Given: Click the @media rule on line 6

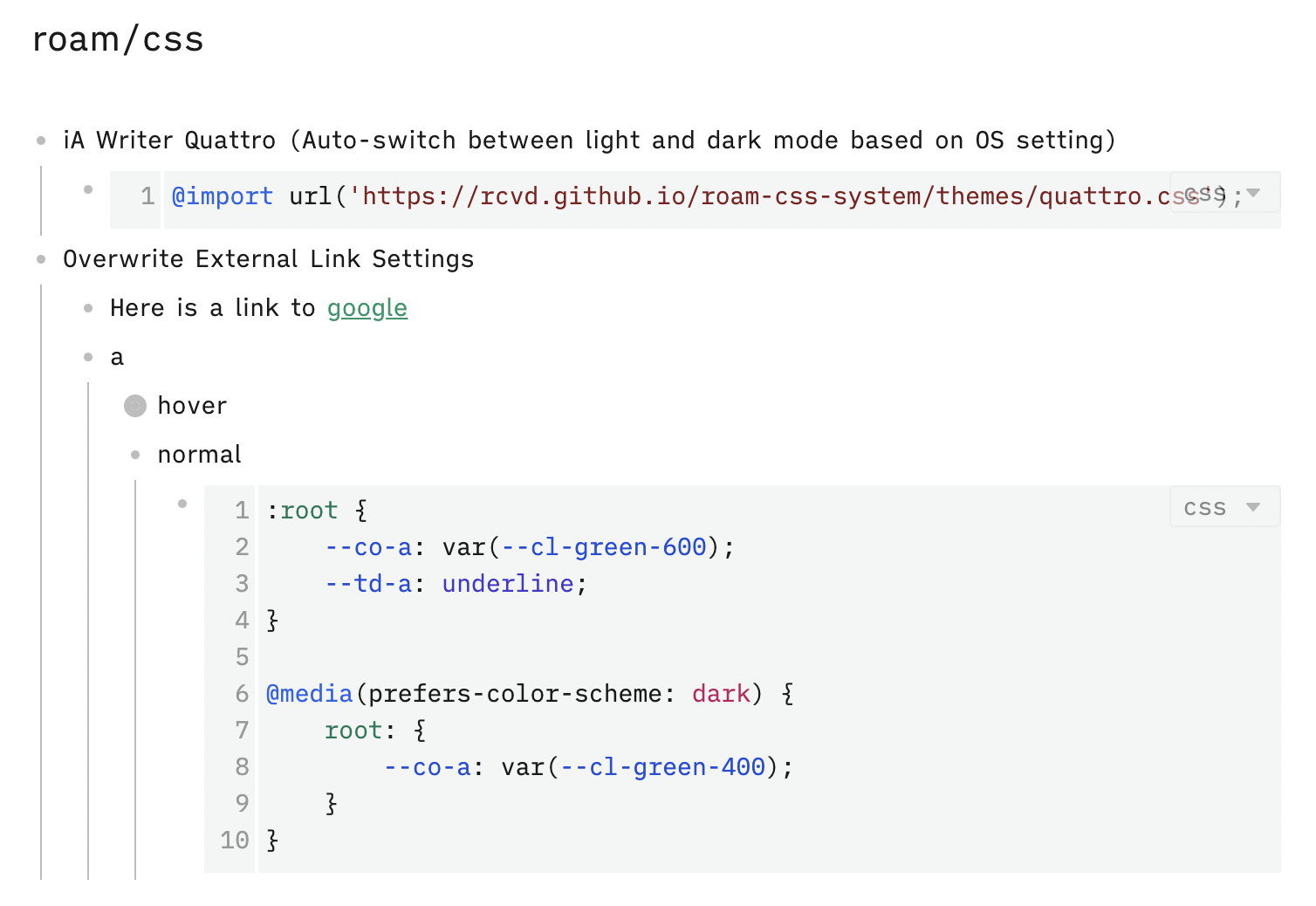Looking at the screenshot, I should (x=306, y=693).
